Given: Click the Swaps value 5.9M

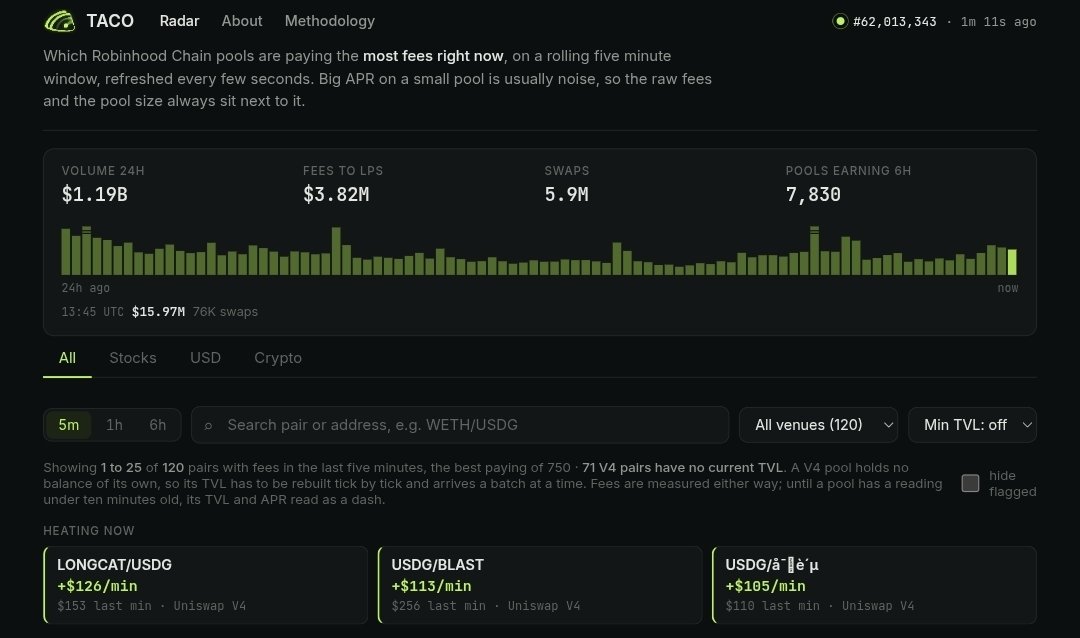Looking at the screenshot, I should pos(566,195).
